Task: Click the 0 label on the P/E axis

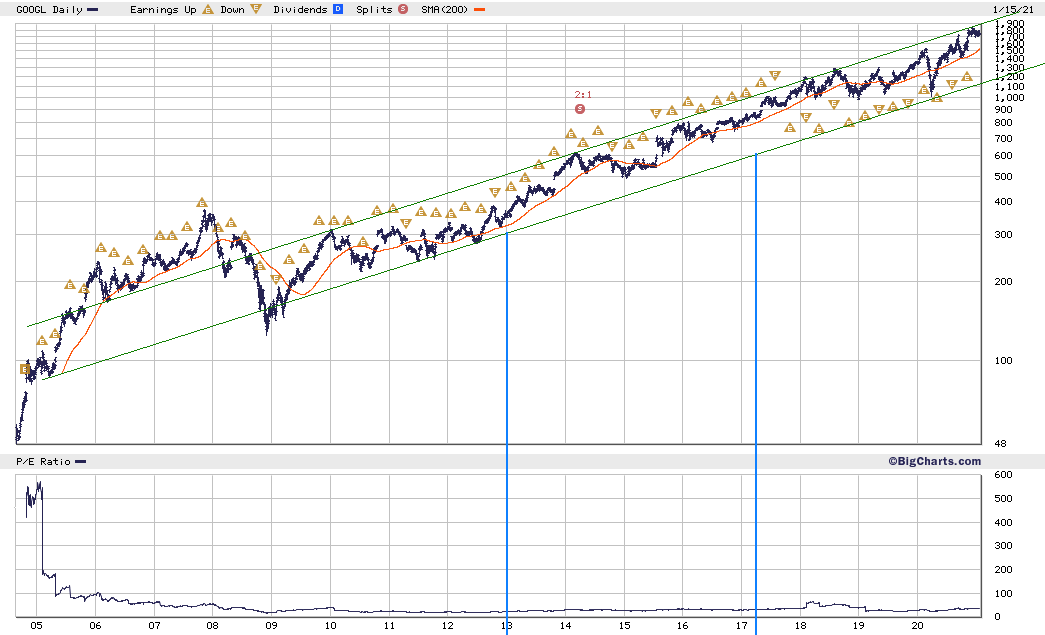Action: click(x=997, y=616)
